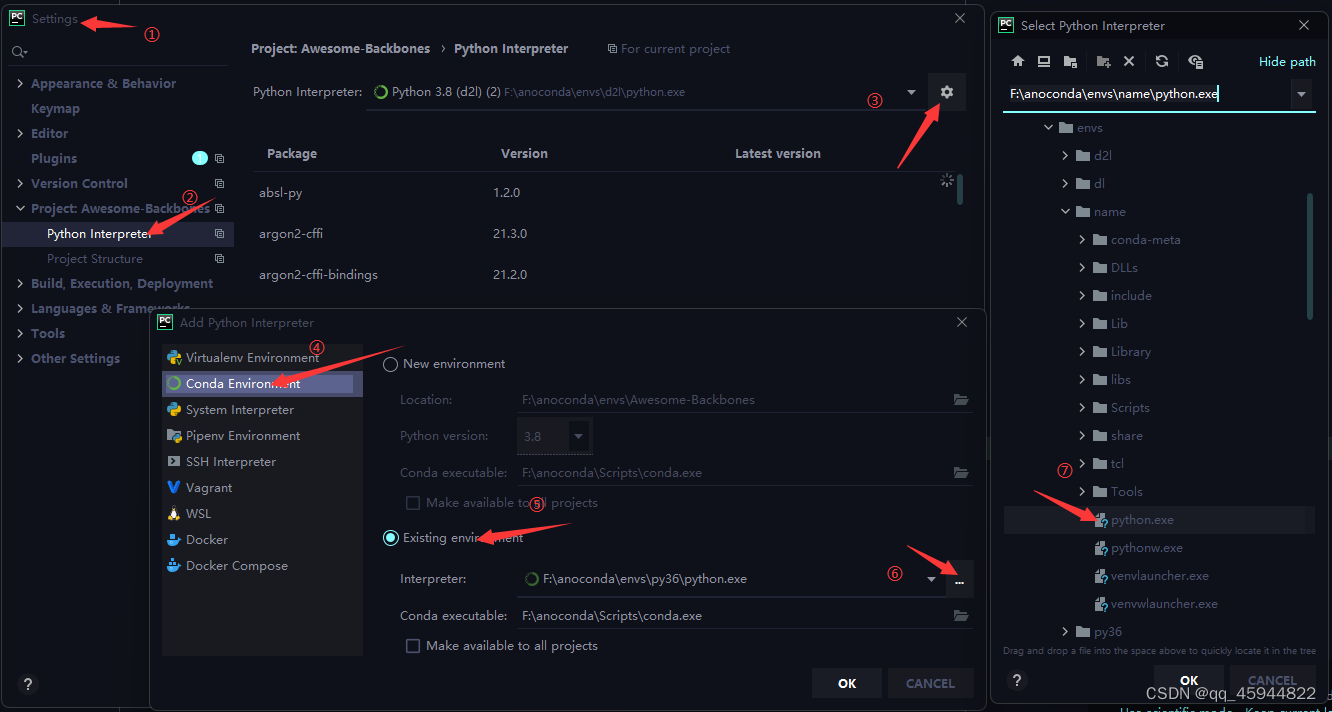1332x712 pixels.
Task: Select the Existing environment radio button
Action: 391,538
